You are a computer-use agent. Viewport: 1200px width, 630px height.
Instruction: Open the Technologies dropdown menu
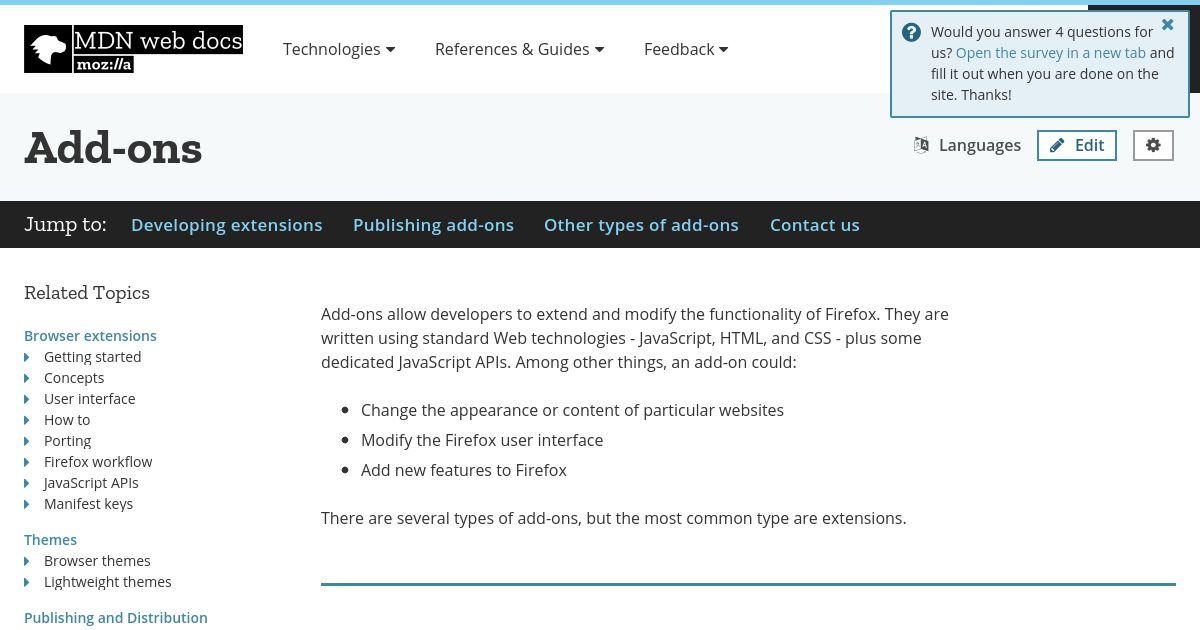coord(339,49)
